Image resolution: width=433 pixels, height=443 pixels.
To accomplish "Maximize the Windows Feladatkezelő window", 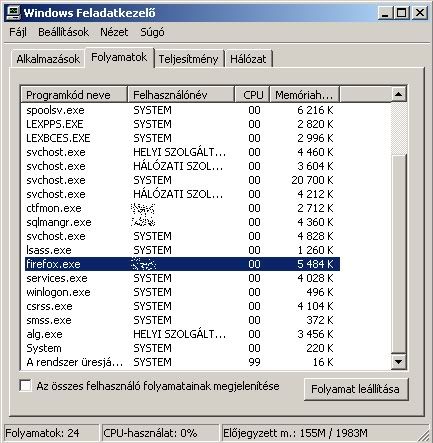I will pos(402,13).
